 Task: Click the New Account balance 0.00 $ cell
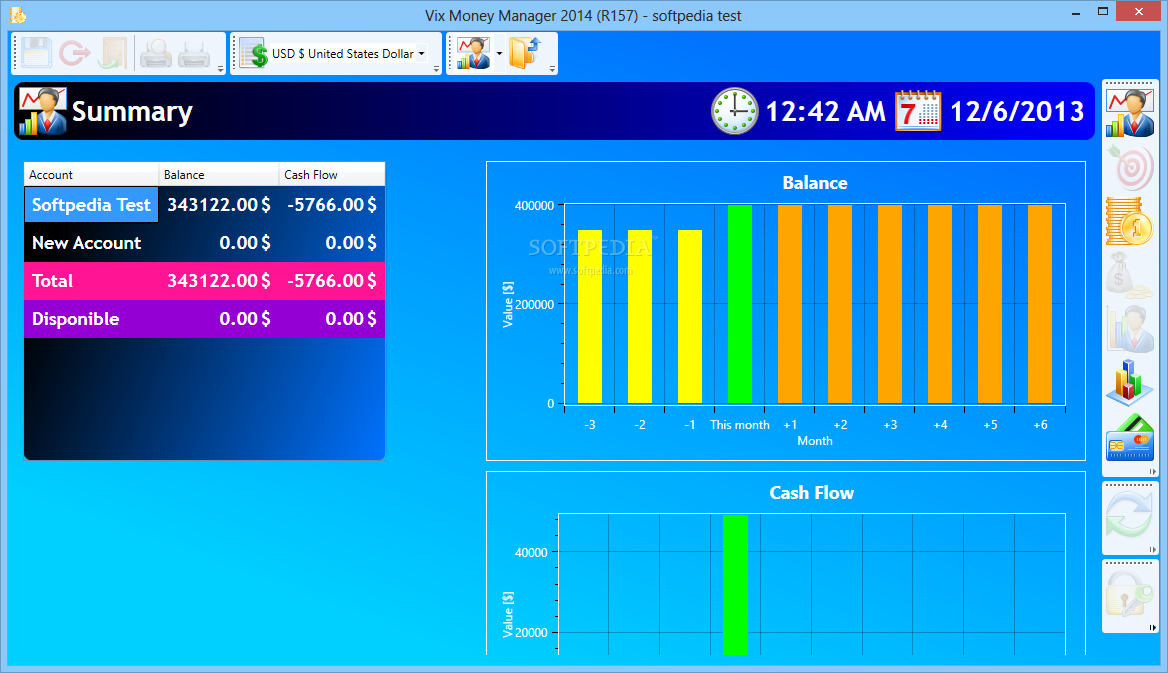tap(244, 243)
